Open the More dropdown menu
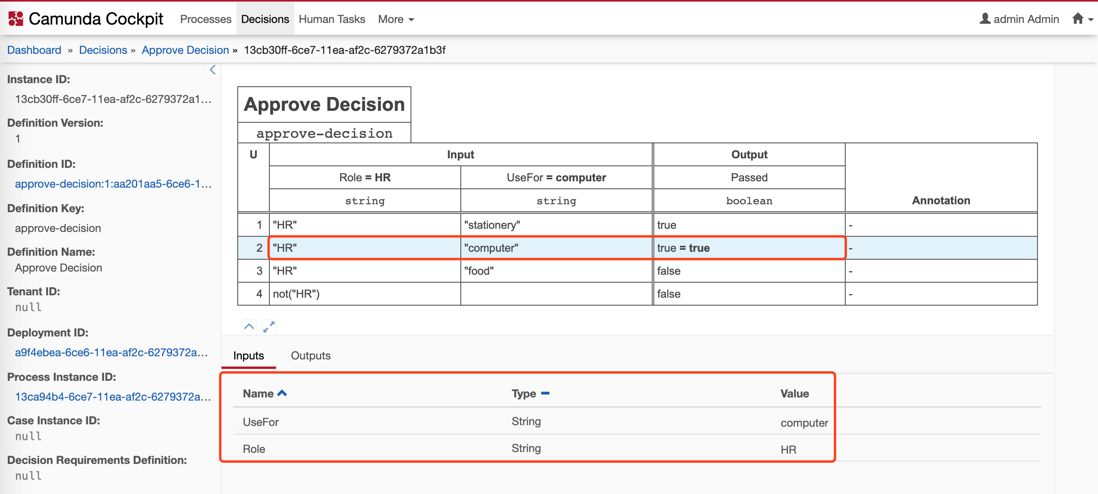 tap(396, 20)
